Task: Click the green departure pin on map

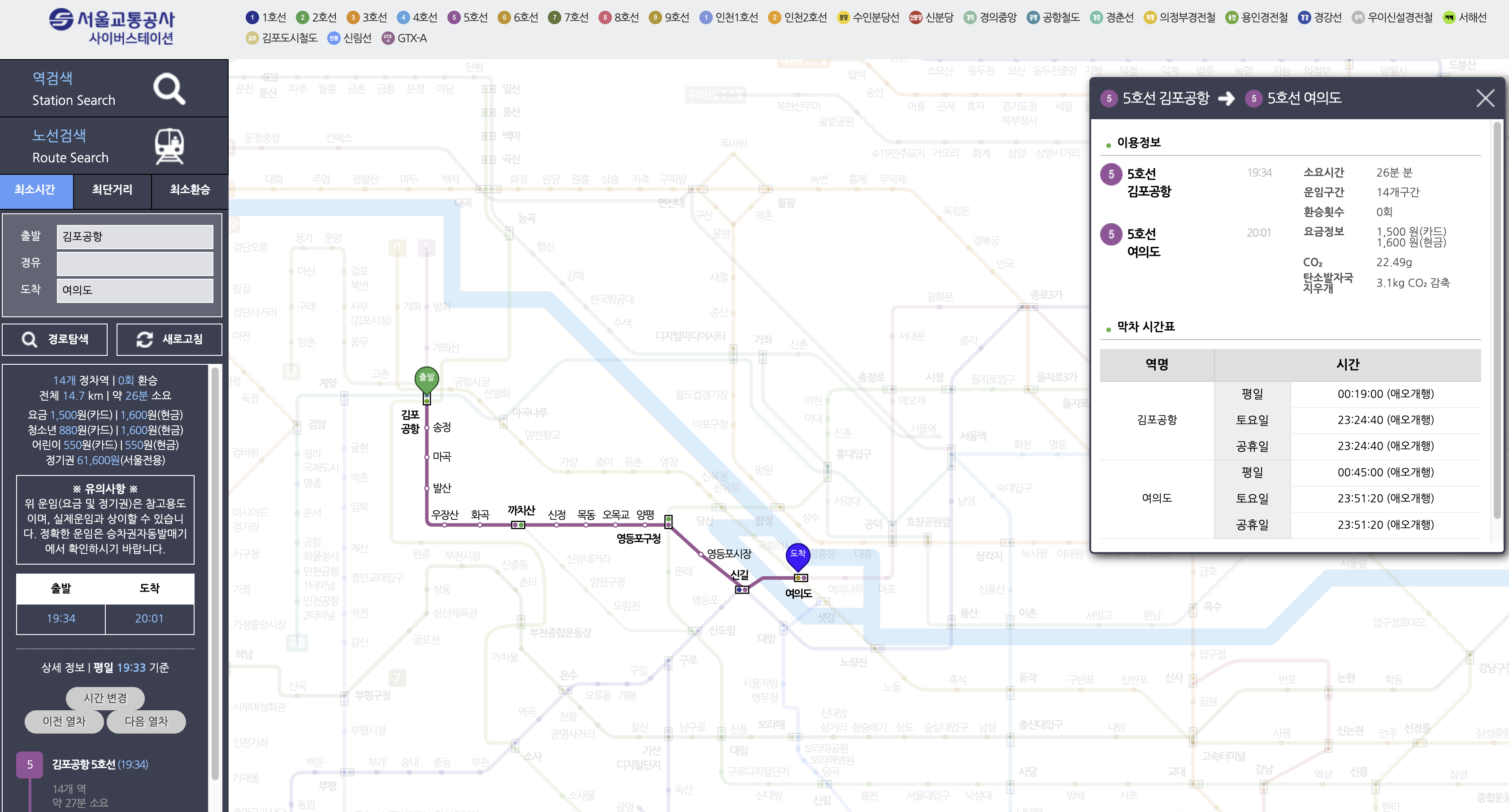Action: click(x=426, y=379)
